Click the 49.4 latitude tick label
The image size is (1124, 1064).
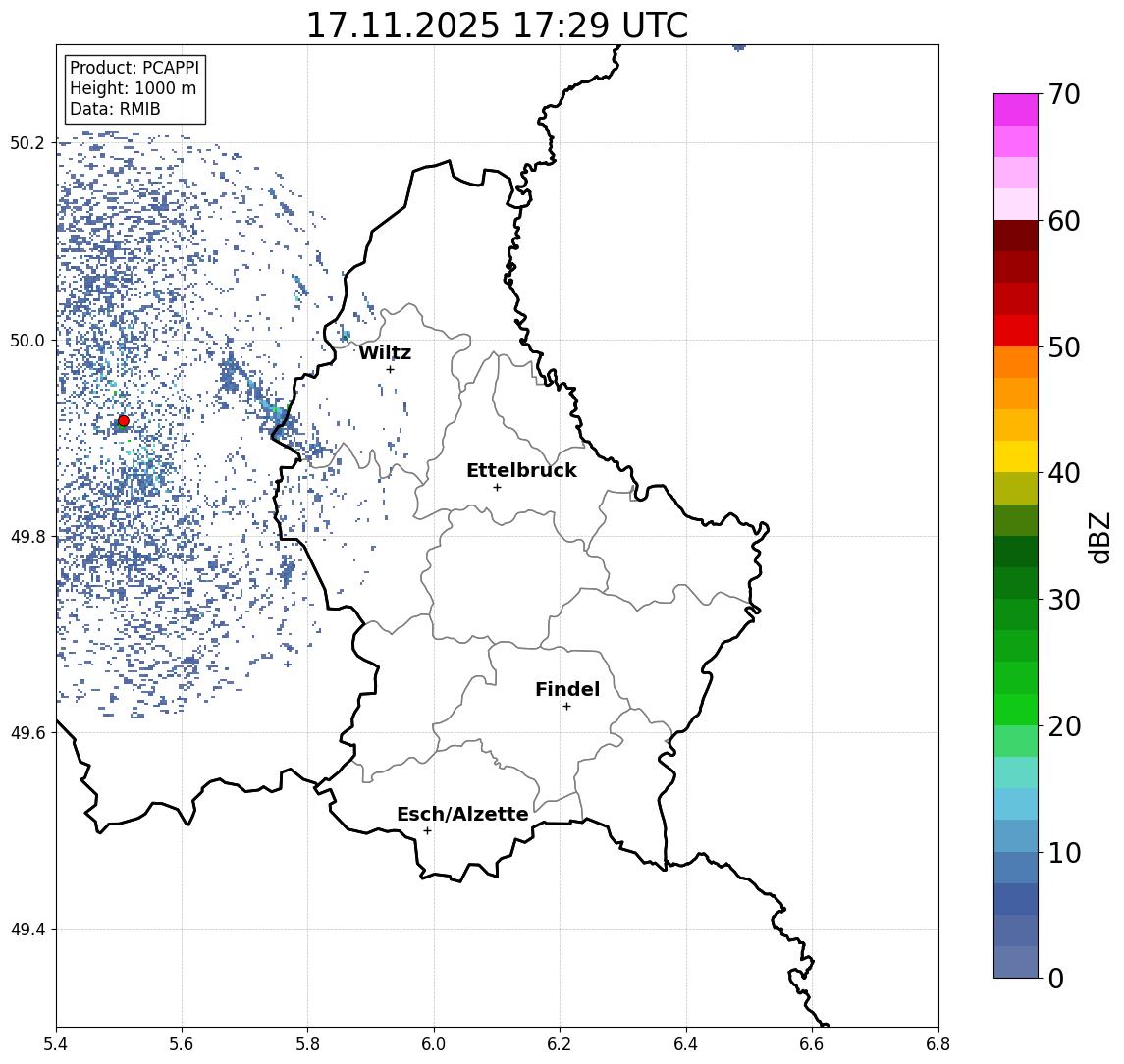pos(27,930)
